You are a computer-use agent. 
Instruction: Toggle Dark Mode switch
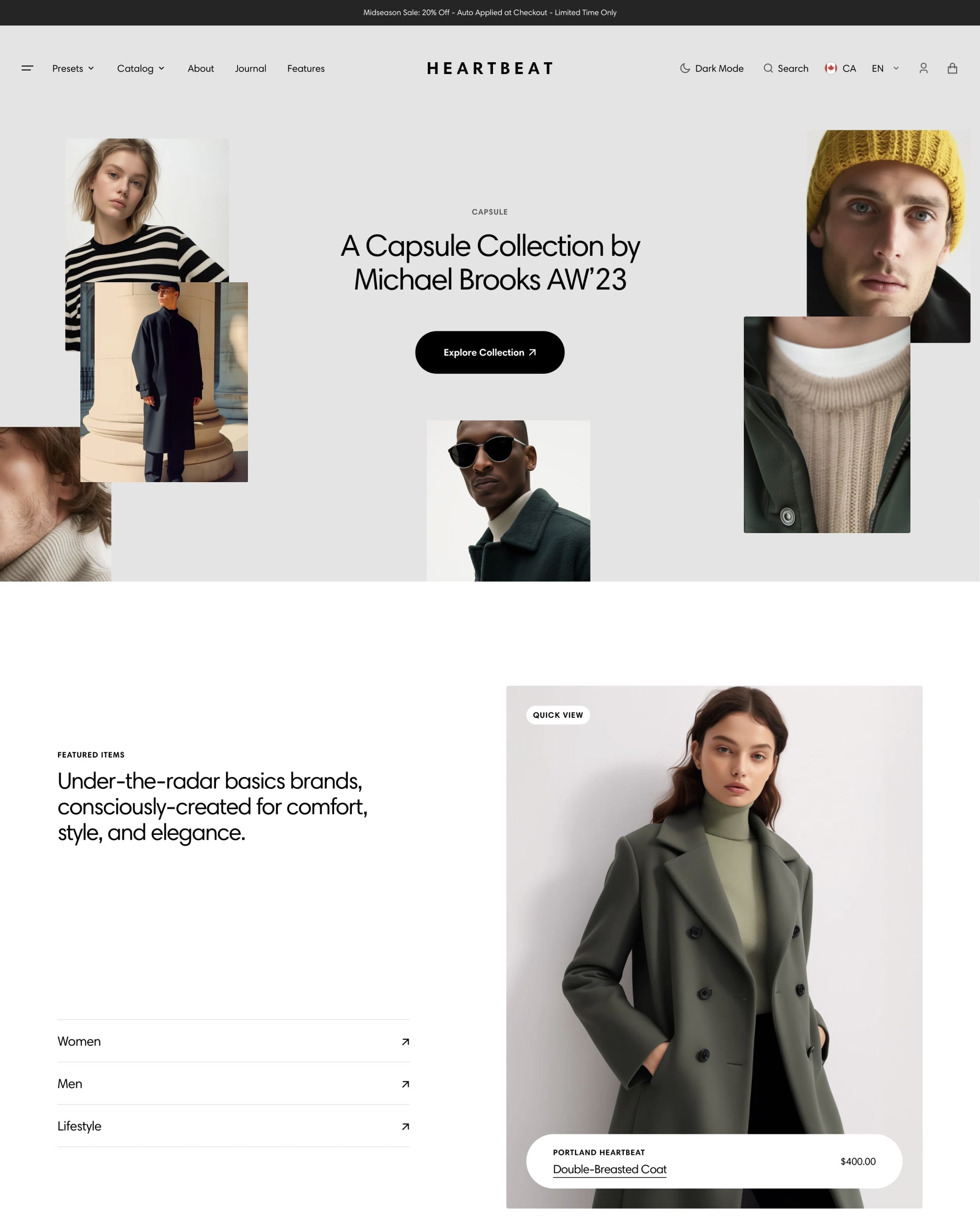pos(711,68)
